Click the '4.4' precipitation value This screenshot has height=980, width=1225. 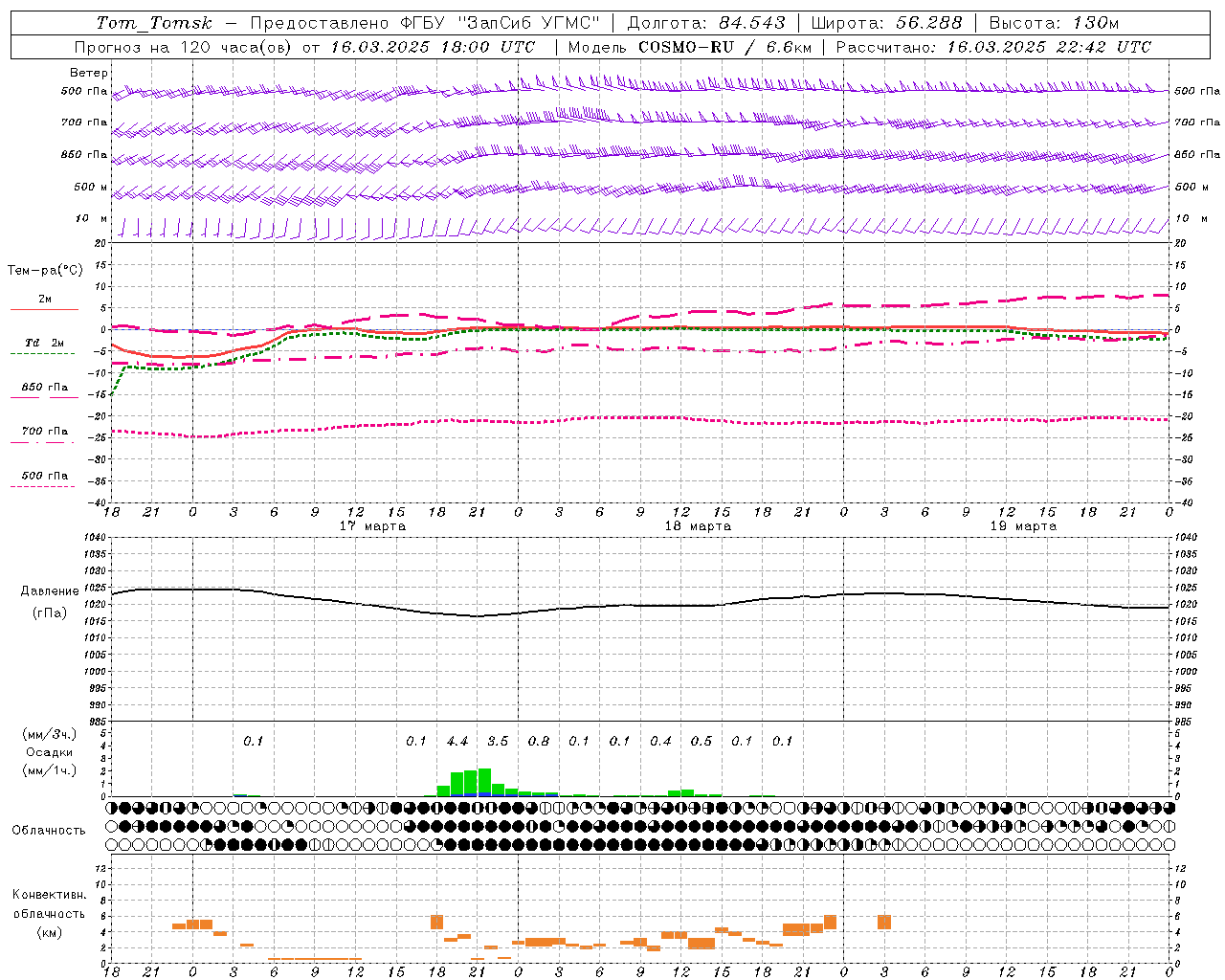457,741
